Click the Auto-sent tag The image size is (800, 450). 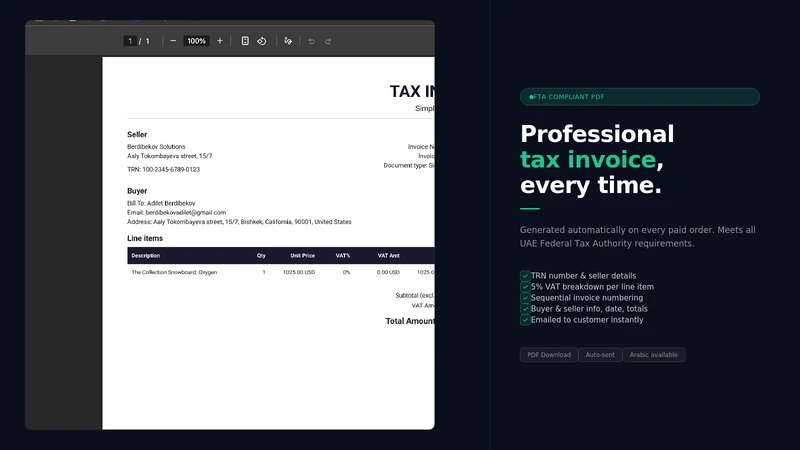[600, 355]
